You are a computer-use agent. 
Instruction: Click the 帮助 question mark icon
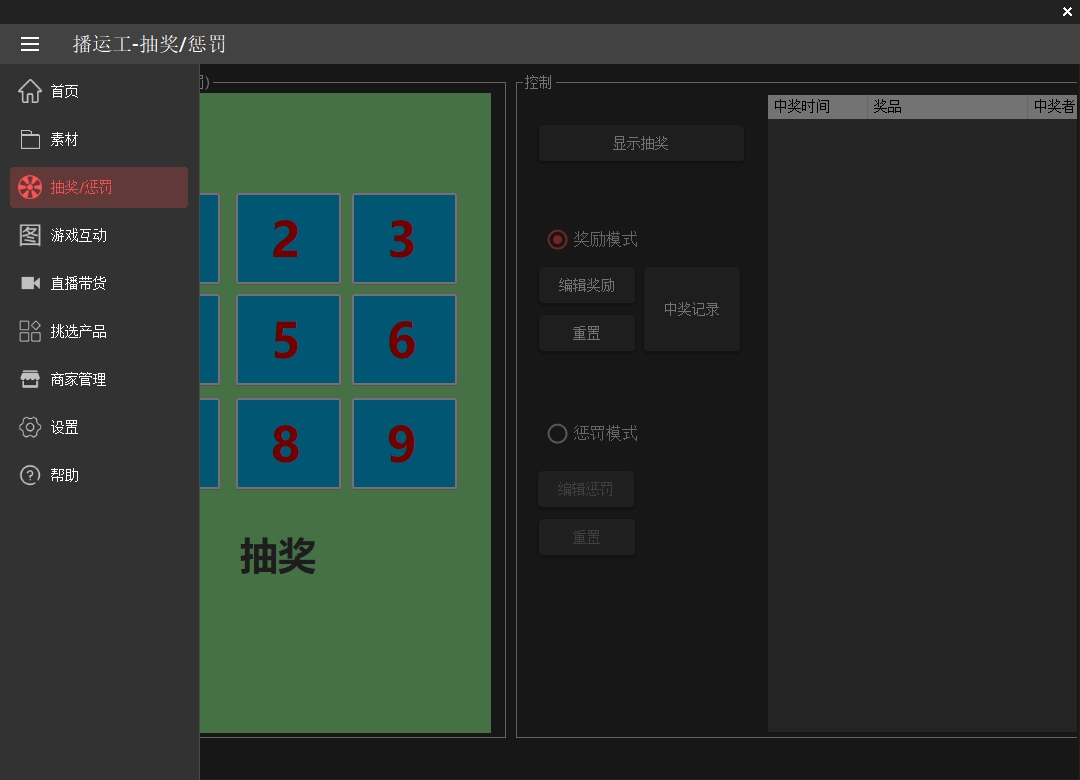(x=30, y=475)
